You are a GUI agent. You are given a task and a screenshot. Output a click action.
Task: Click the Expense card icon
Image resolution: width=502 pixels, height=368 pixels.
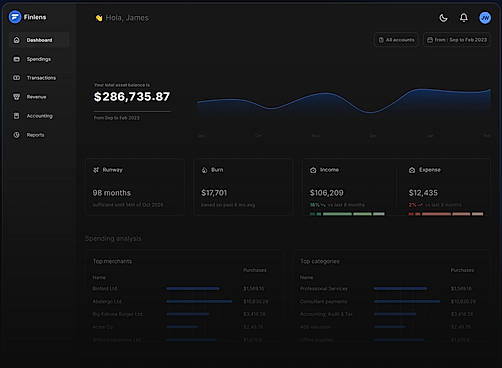pyautogui.click(x=412, y=170)
